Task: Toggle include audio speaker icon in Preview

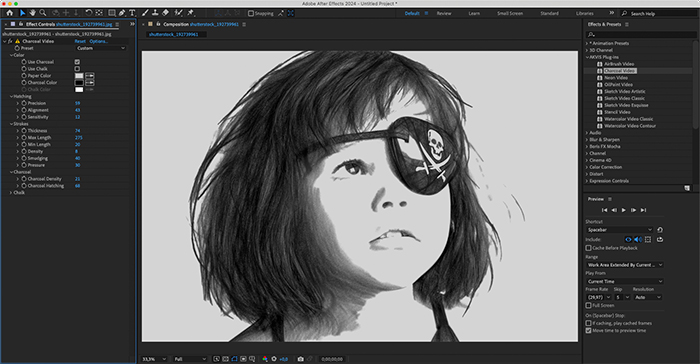Action: [638, 239]
